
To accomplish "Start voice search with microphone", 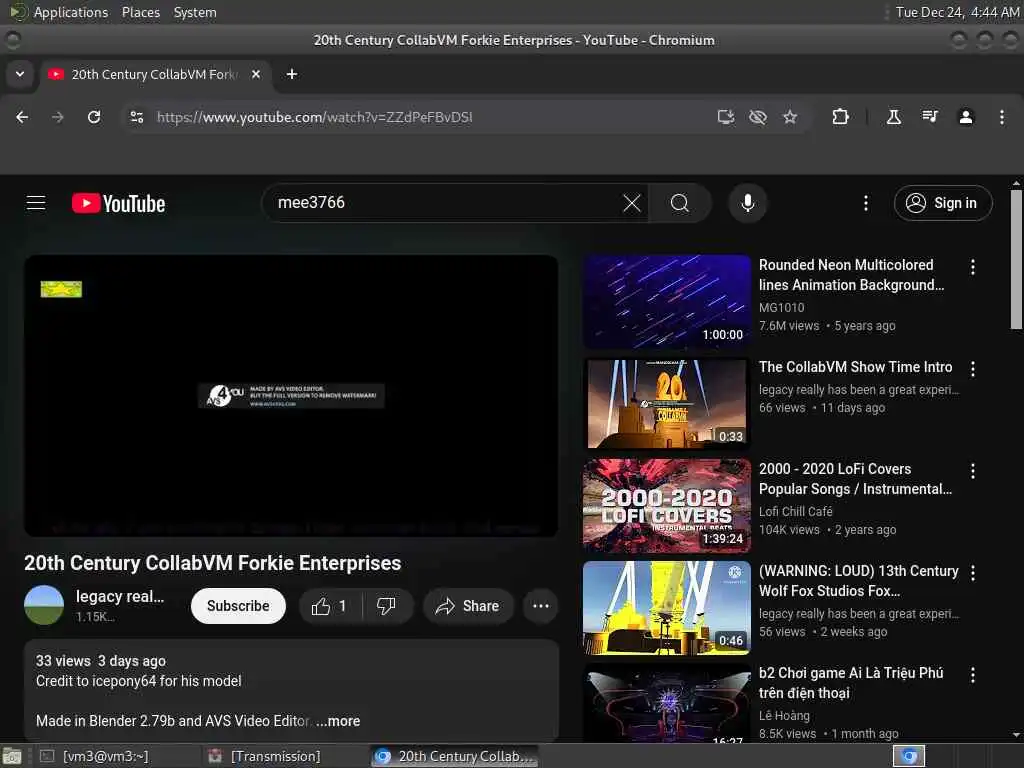I will (x=748, y=203).
